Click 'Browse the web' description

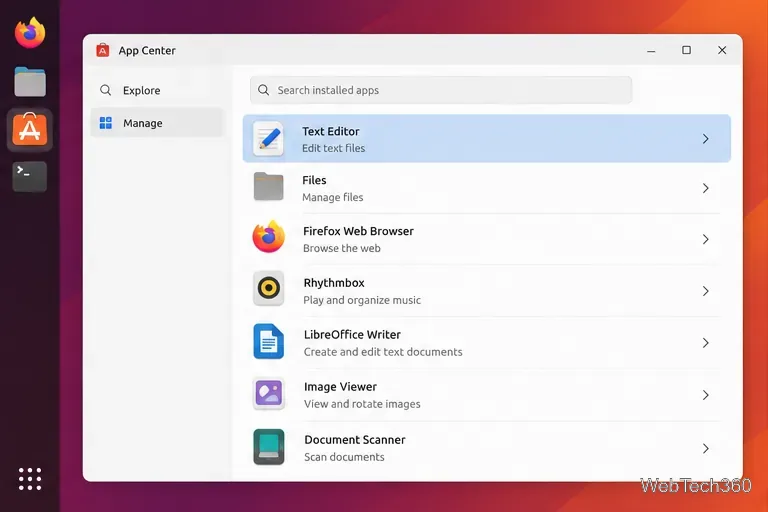pyautogui.click(x=341, y=248)
